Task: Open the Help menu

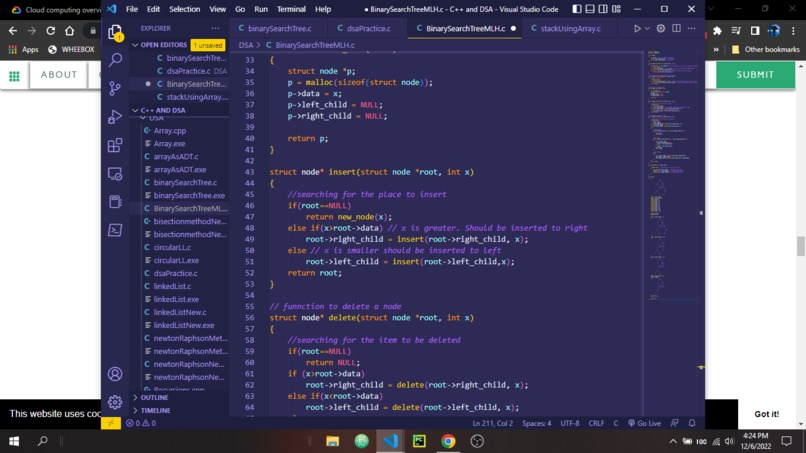Action: pyautogui.click(x=323, y=9)
